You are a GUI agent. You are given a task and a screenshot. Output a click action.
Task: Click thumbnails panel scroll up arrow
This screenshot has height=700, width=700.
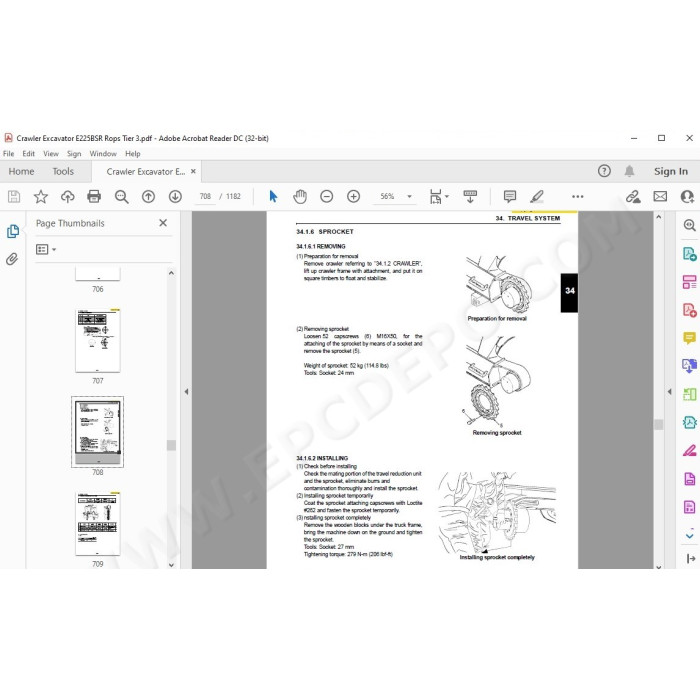pos(171,273)
